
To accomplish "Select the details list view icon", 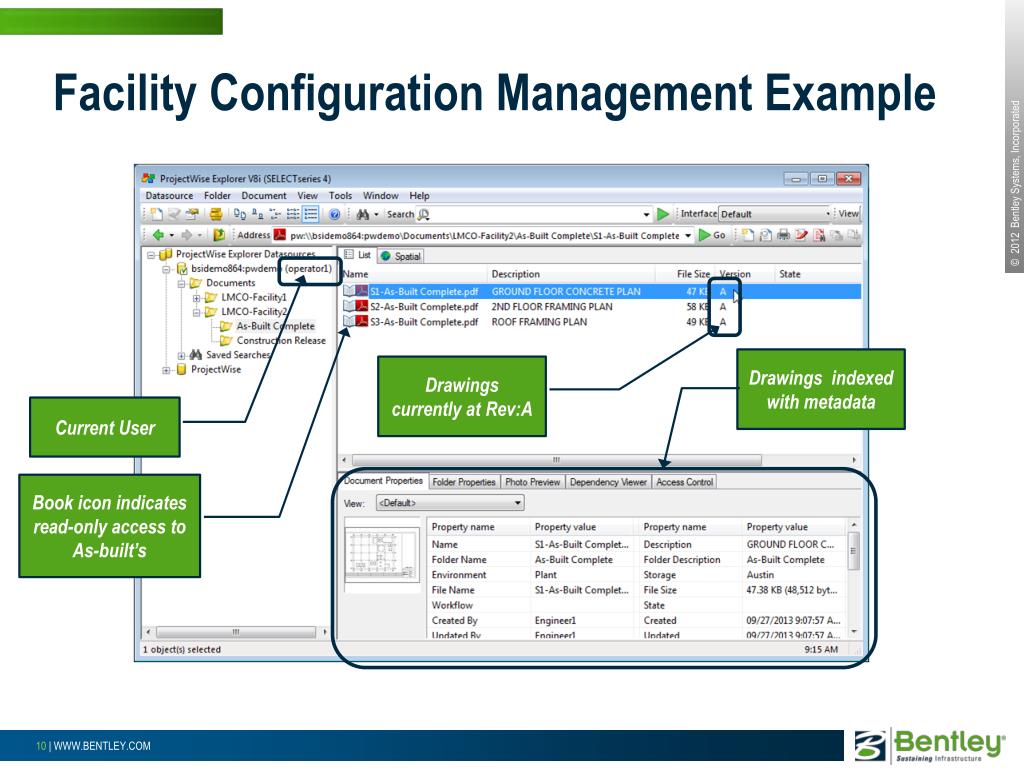I will (x=311, y=214).
